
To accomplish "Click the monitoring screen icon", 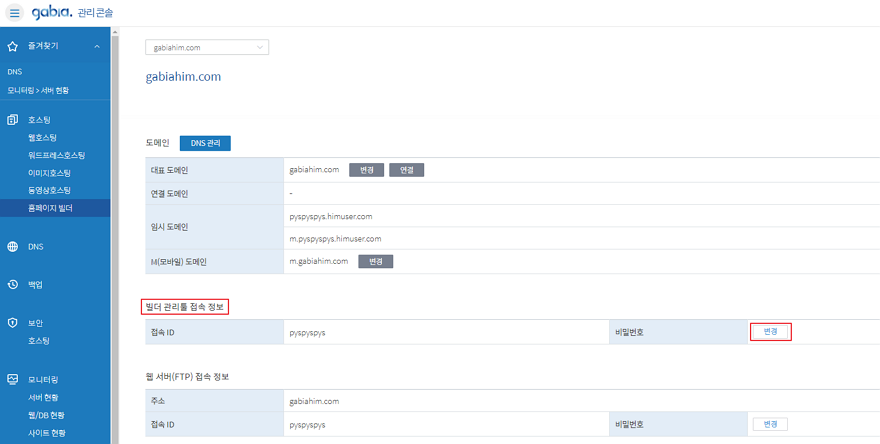I will pyautogui.click(x=13, y=379).
